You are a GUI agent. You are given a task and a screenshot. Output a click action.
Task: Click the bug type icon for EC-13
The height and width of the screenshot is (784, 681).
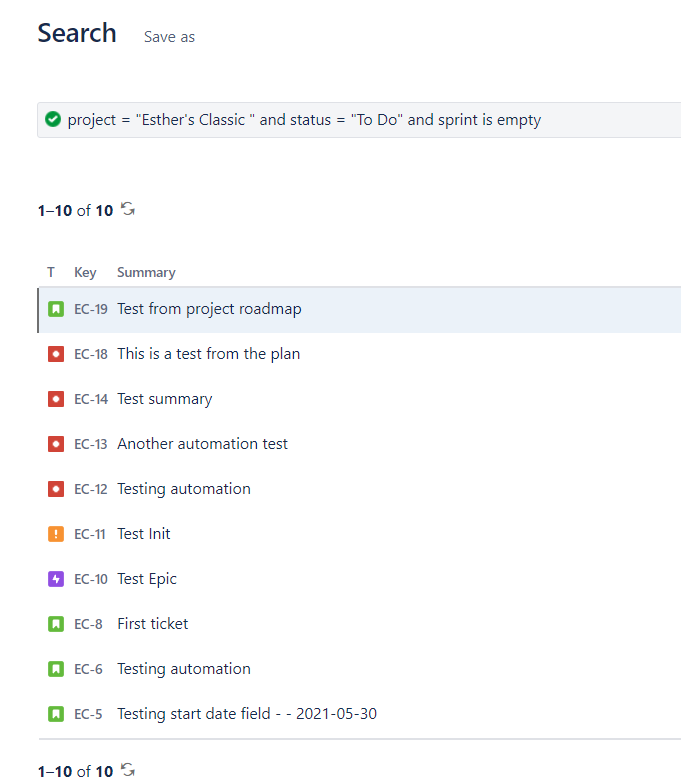point(56,444)
